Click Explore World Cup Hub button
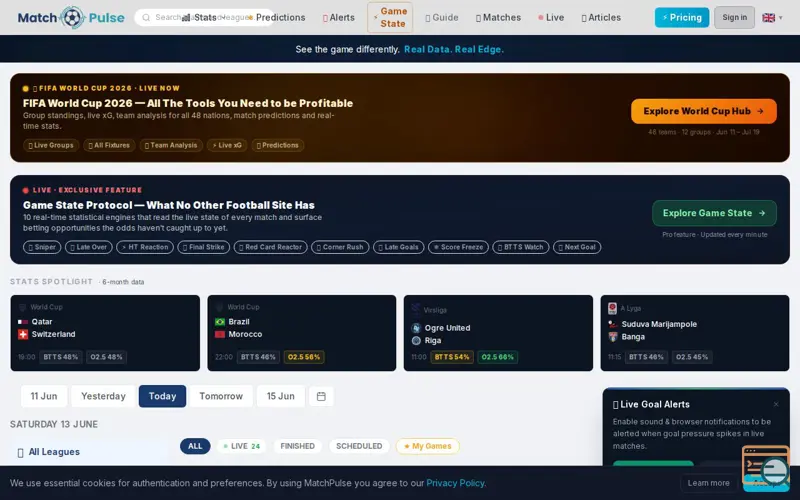The image size is (800, 500). point(704,111)
